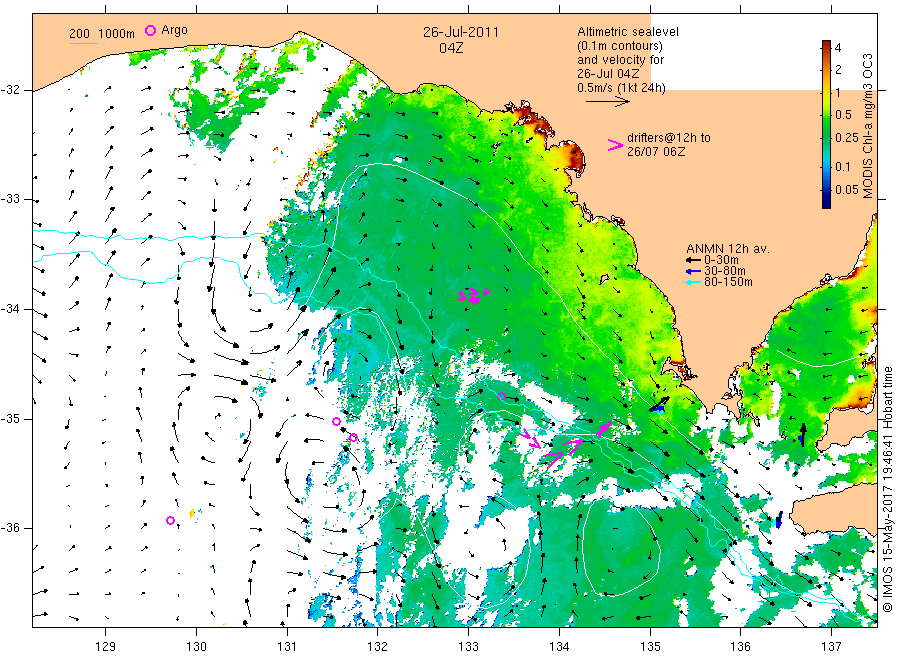Click the small yellow chlorophyll patch near 130E, 36S
This screenshot has width=900, height=660.
[192, 513]
